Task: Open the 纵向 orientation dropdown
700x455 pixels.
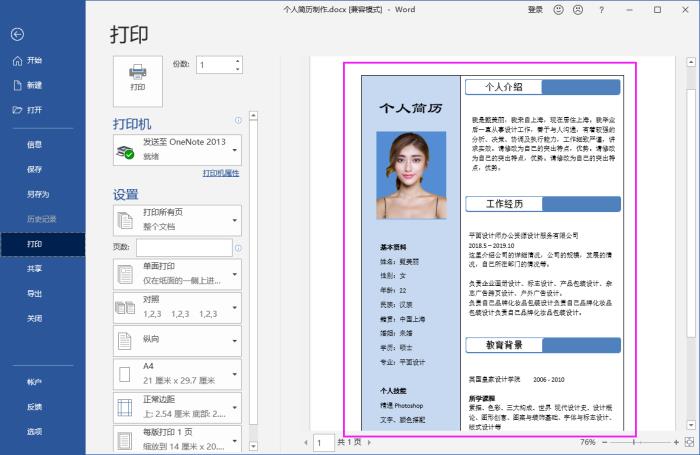Action: click(x=177, y=340)
